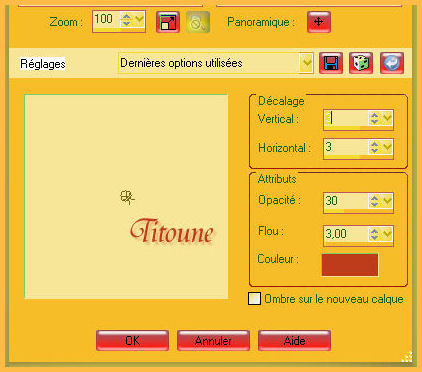Adjust the Flou value with spinner arrows
The image size is (422, 372).
[x=375, y=234]
